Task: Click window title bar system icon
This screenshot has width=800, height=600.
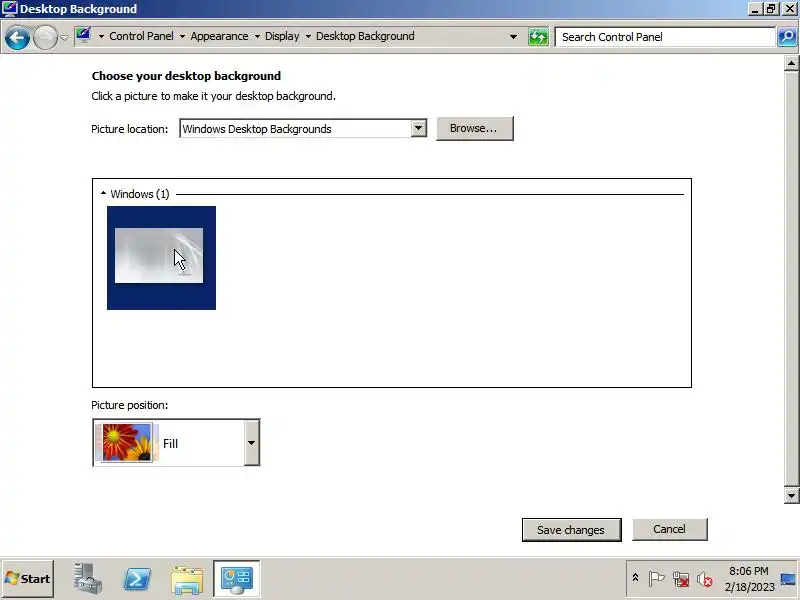Action: [9, 8]
